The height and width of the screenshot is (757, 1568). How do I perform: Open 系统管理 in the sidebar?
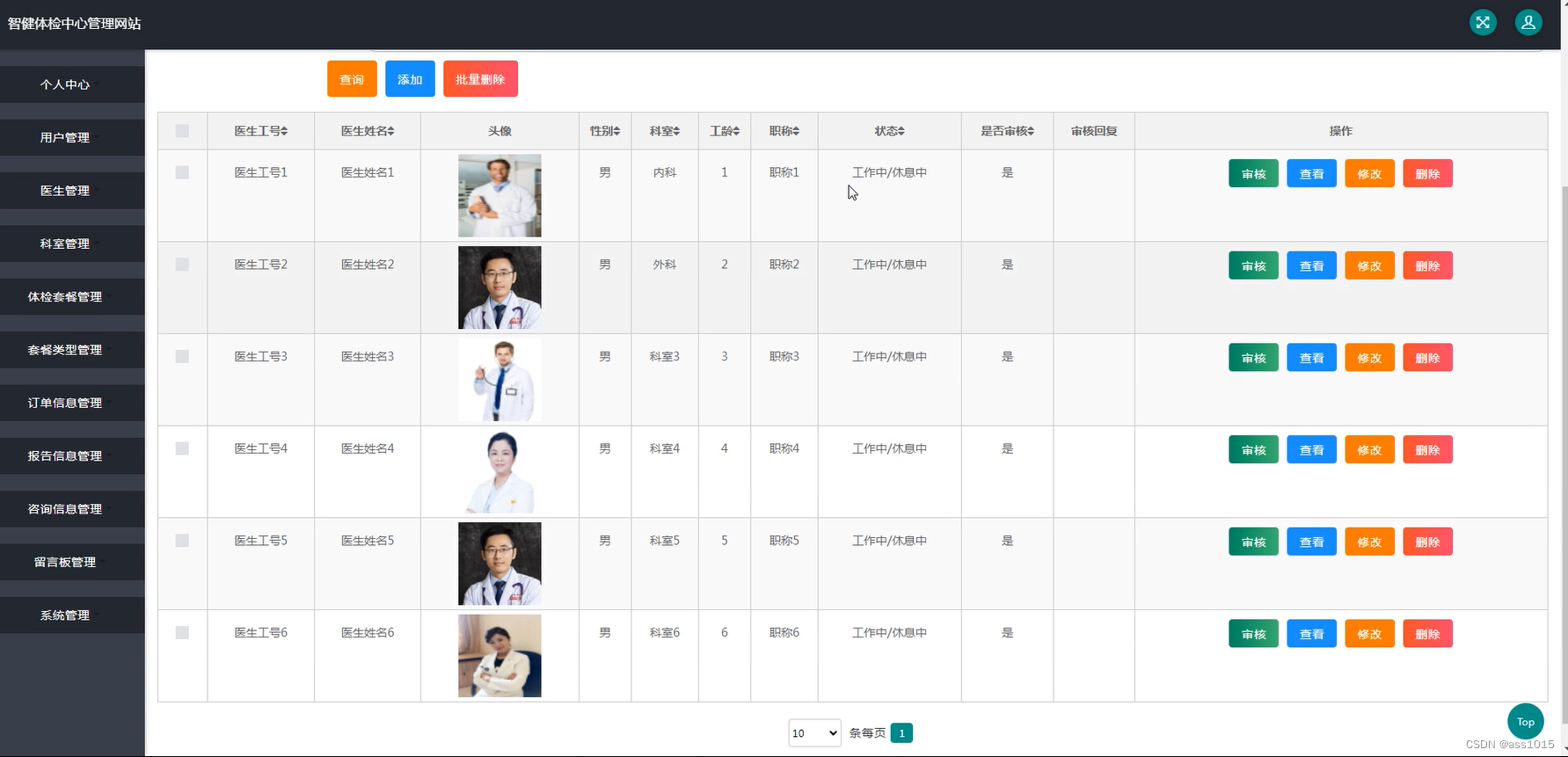[72, 615]
